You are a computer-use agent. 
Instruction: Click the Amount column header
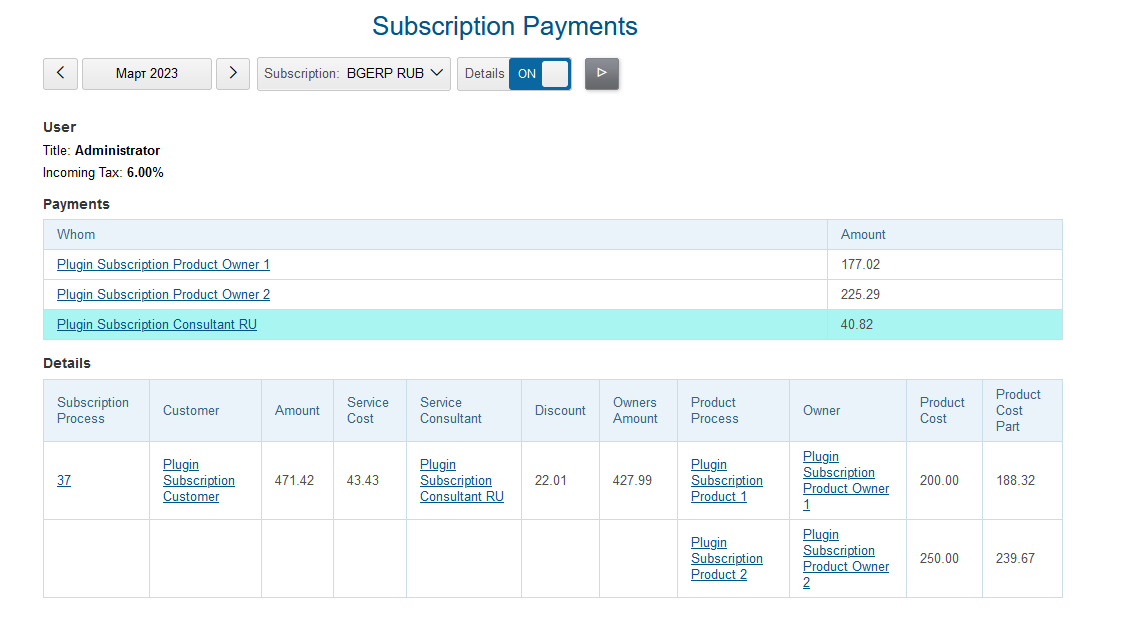click(861, 234)
